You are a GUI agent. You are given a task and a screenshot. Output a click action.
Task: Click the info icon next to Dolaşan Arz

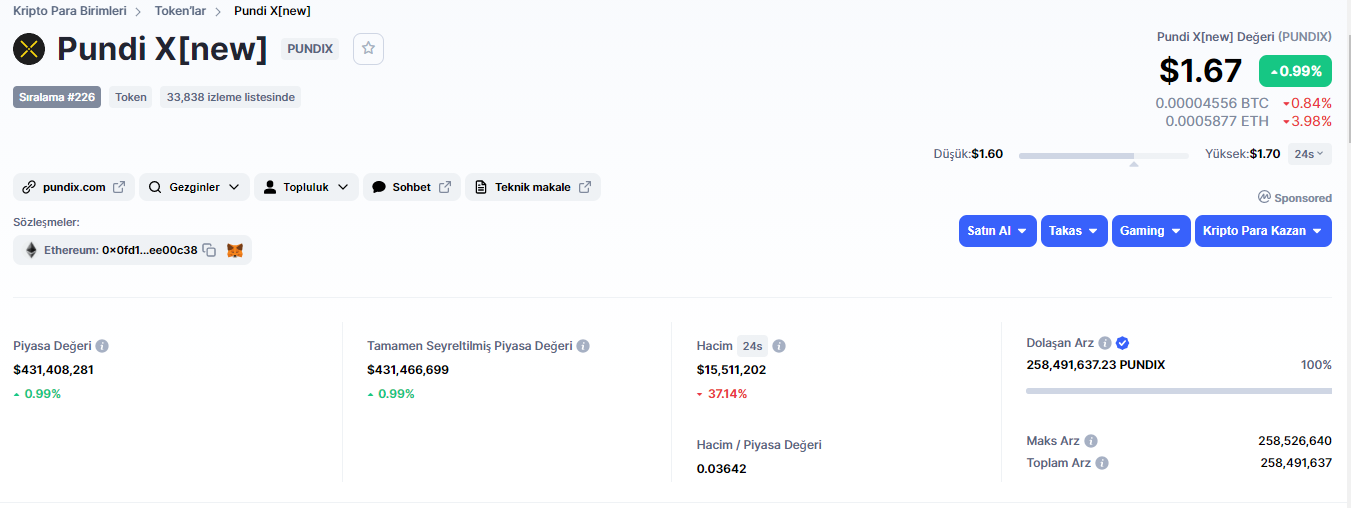pyautogui.click(x=1105, y=343)
